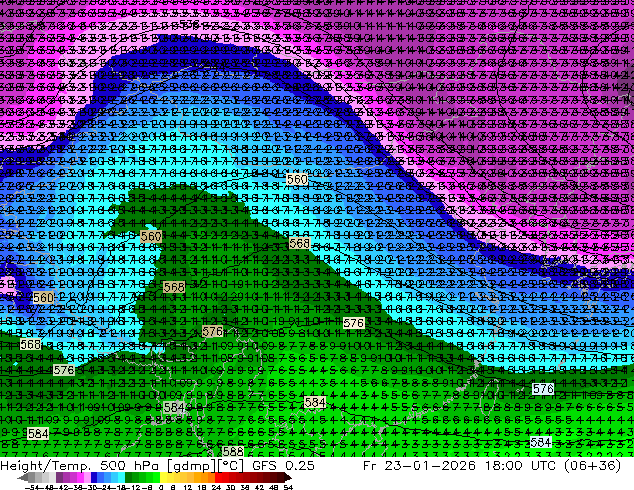The height and width of the screenshot is (490, 634).
Task: Click the '-42' legend scale label
Action: pyautogui.click(x=64, y=488)
